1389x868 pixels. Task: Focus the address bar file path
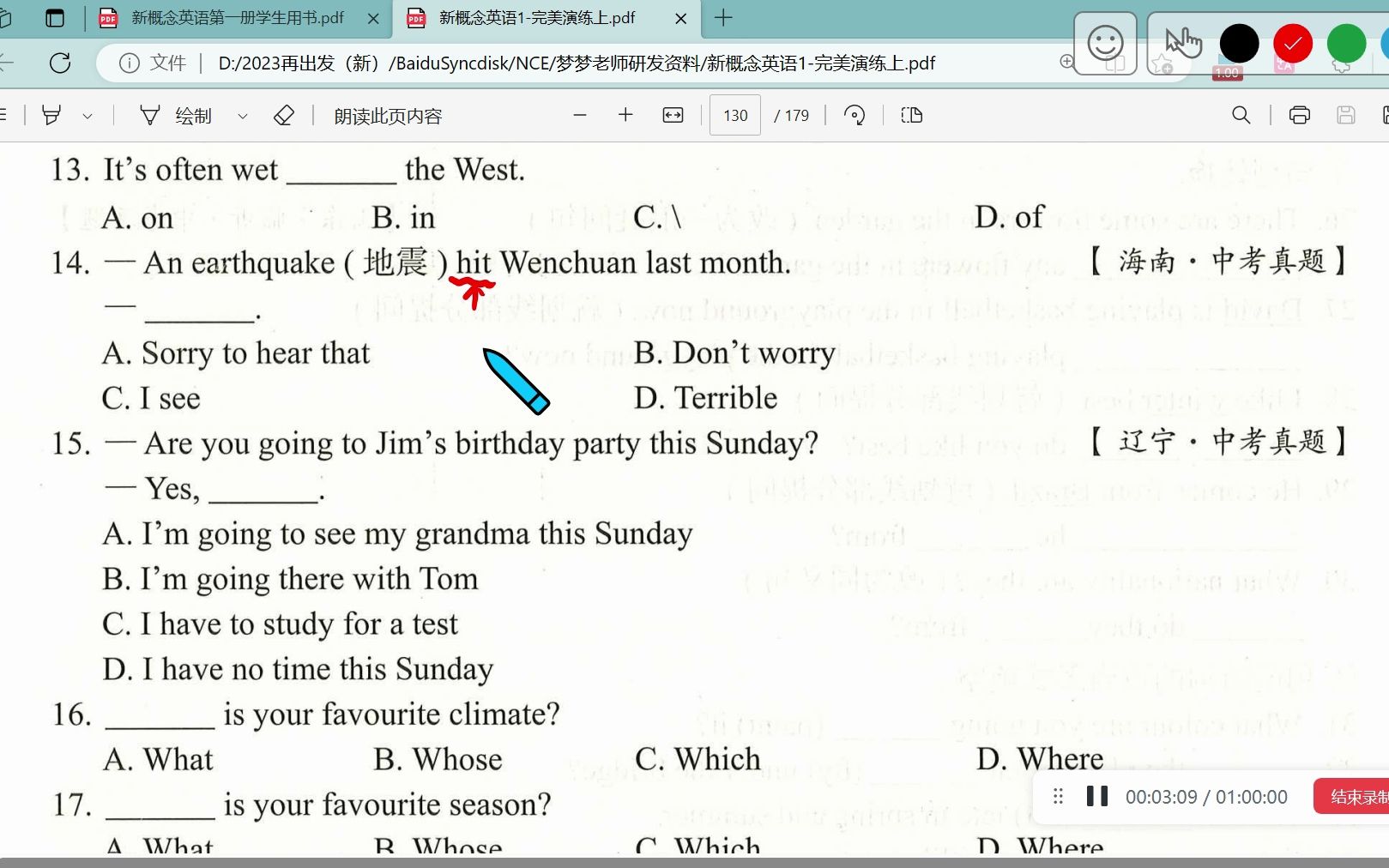[x=577, y=63]
